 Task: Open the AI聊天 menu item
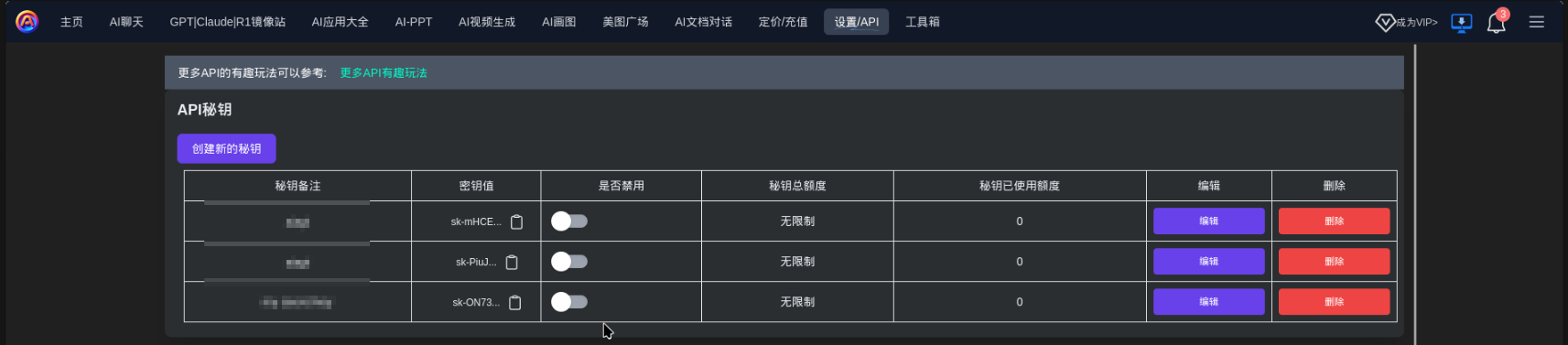126,22
